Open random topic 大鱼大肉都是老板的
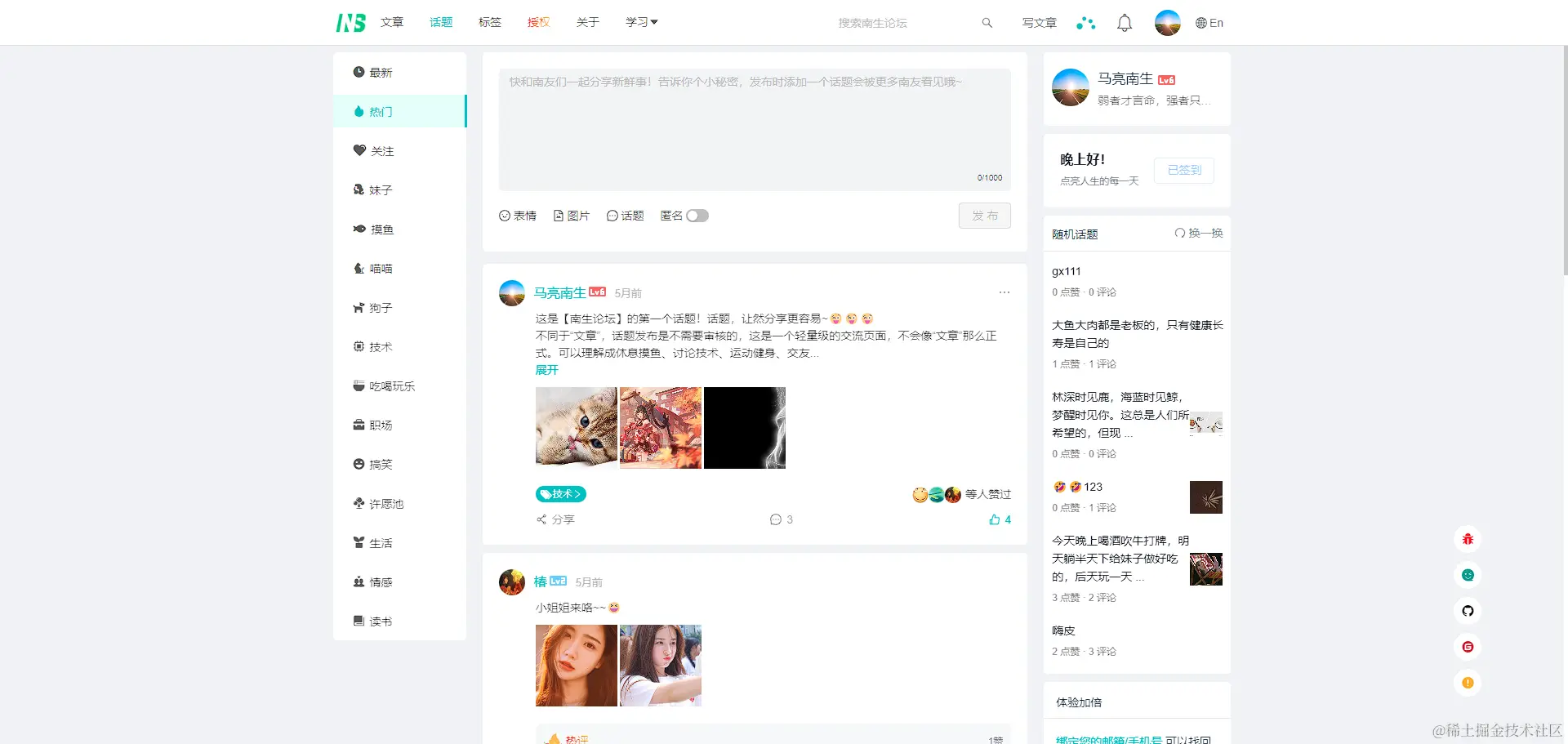Viewport: 1568px width, 744px height. coord(1138,334)
